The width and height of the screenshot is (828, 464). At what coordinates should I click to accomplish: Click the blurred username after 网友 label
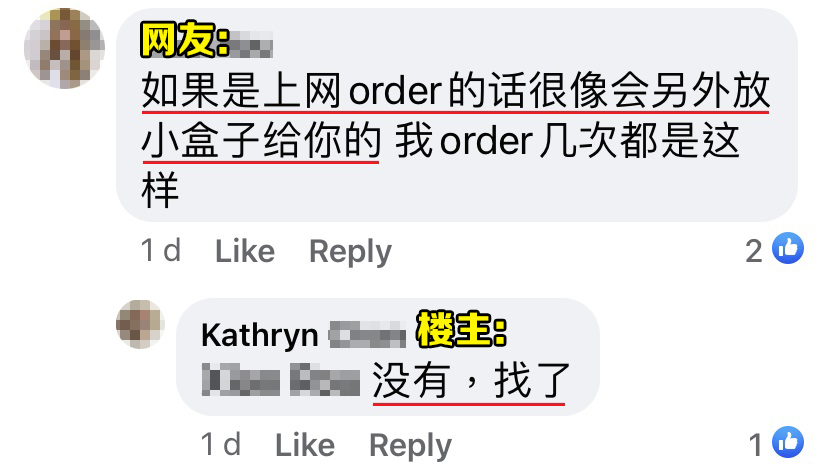coord(252,43)
